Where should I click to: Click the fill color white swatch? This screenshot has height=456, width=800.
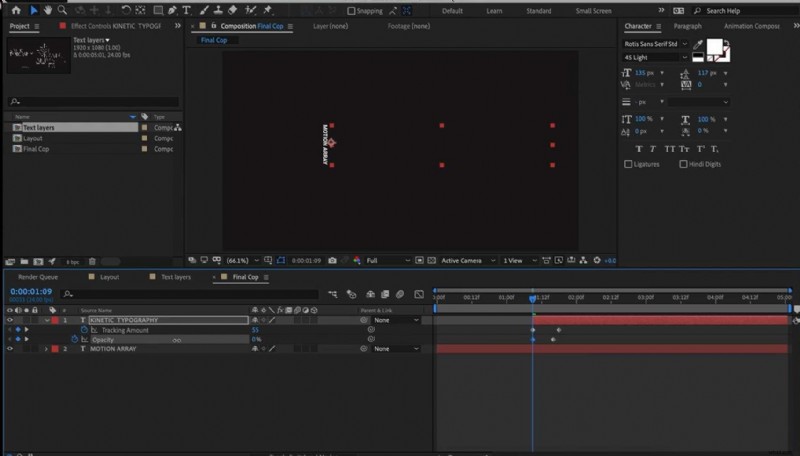pyautogui.click(x=714, y=46)
